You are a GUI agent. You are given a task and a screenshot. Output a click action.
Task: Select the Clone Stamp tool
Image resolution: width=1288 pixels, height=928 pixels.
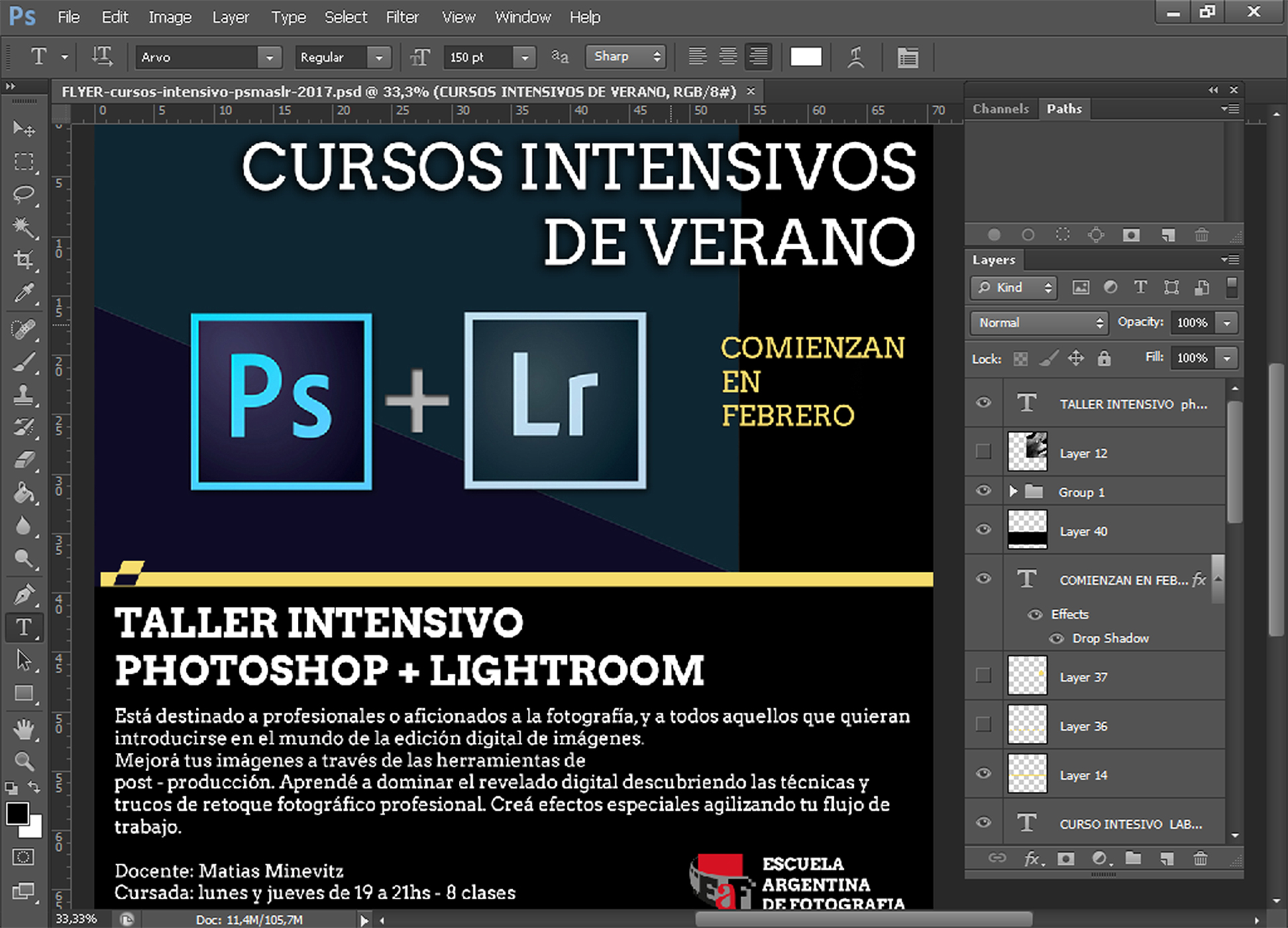pos(24,395)
